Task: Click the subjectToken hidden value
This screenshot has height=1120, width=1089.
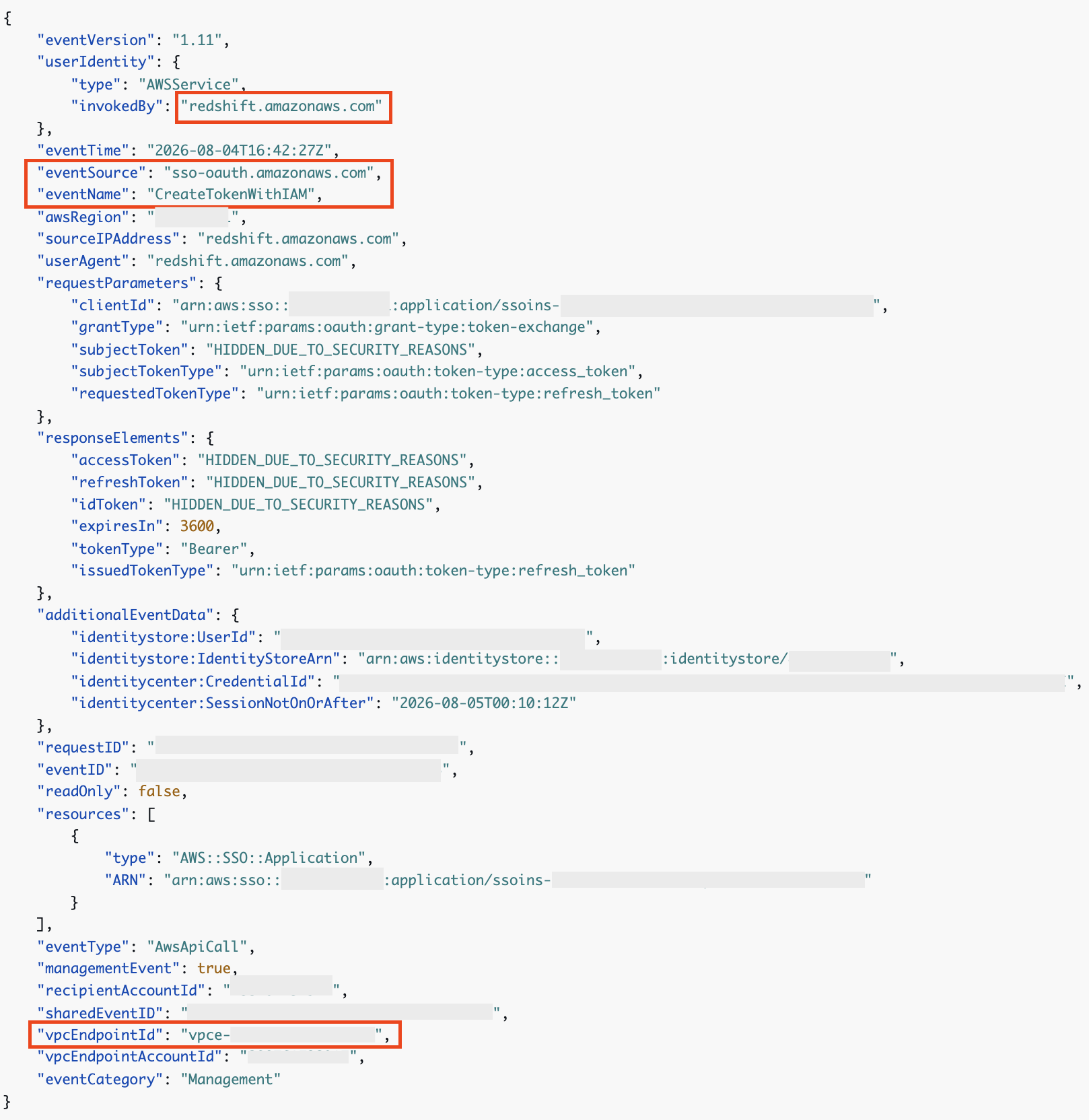Action: [341, 350]
